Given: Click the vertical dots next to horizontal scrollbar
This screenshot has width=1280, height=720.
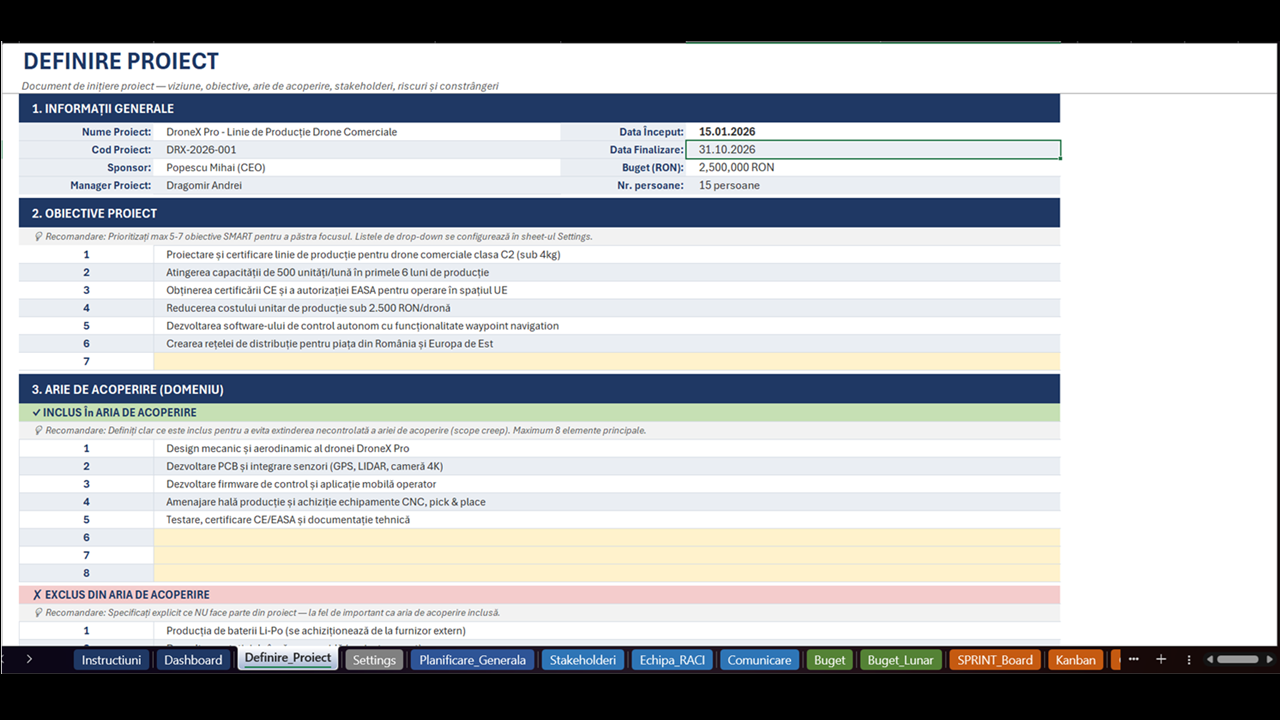Looking at the screenshot, I should coord(1189,659).
